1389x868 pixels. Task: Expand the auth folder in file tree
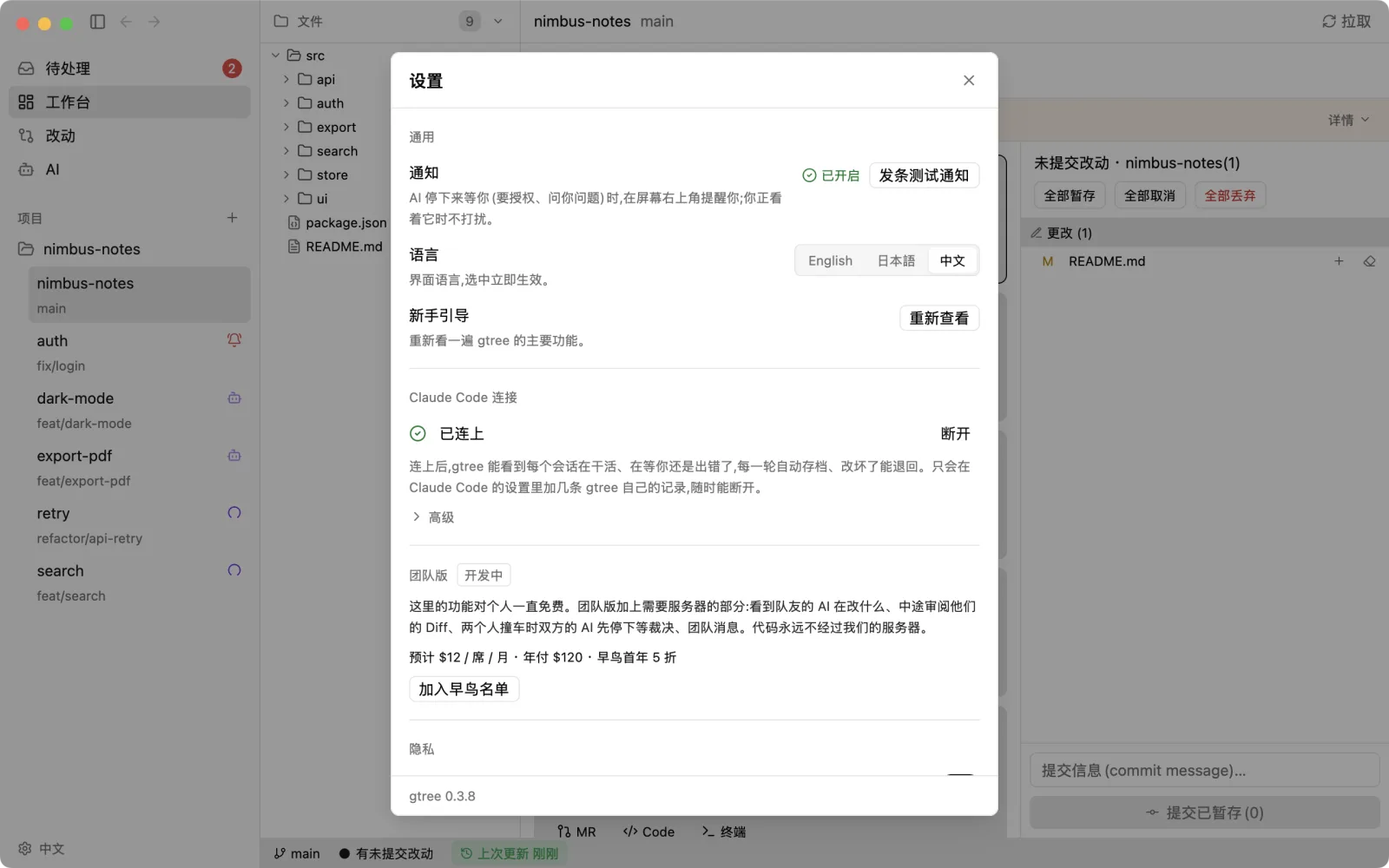(x=286, y=103)
